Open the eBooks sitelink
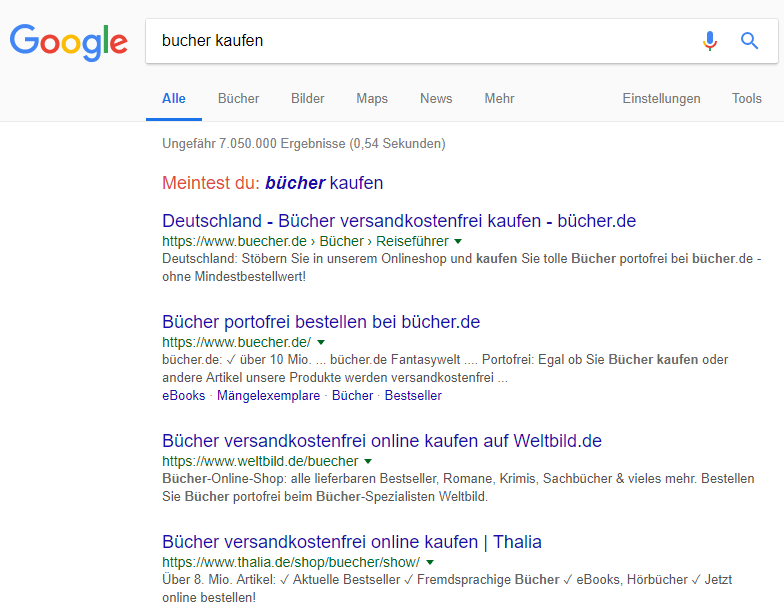Screen dimensions: 784x615 (x=184, y=396)
